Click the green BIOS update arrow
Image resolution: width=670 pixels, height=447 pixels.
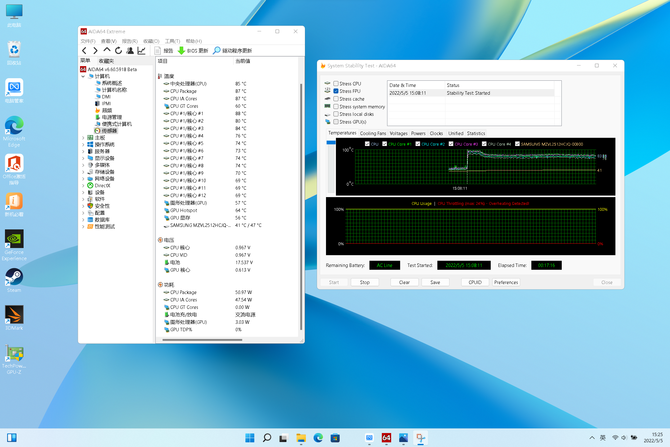click(181, 50)
